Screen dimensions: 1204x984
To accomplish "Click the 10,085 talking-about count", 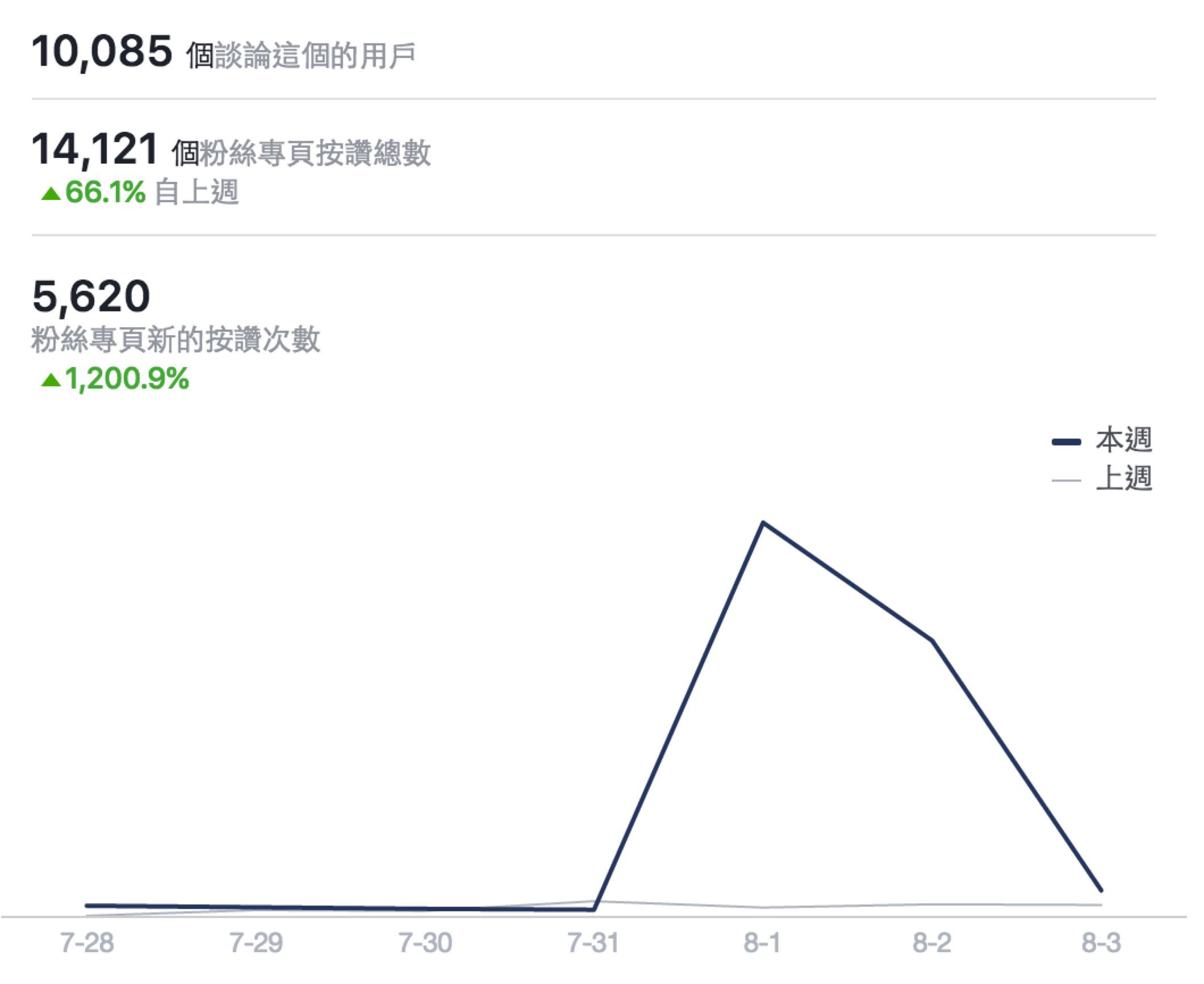I will click(102, 52).
